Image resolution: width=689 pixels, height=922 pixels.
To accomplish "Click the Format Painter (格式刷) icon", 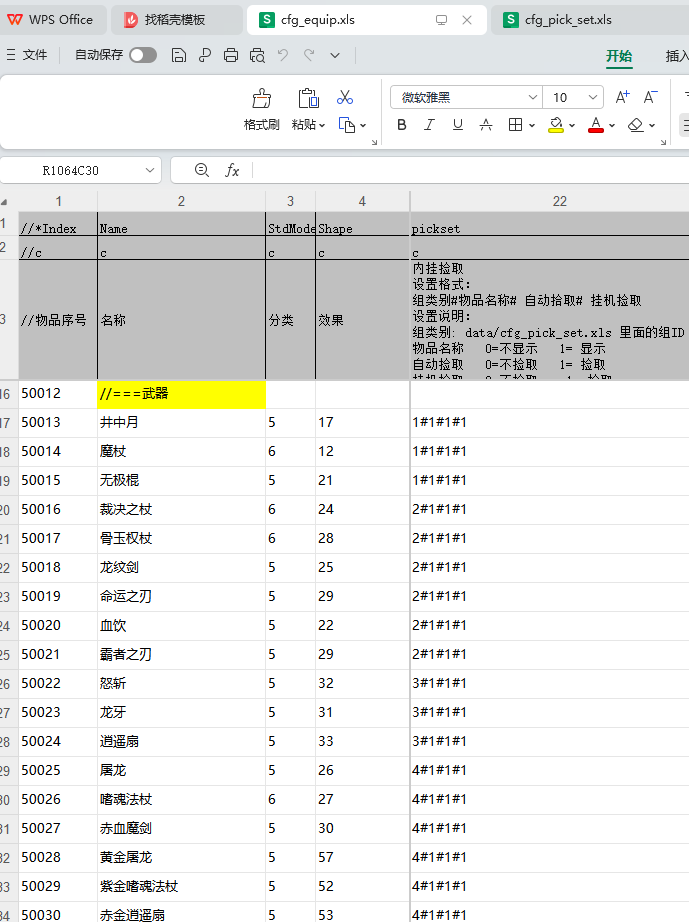I will click(x=261, y=99).
